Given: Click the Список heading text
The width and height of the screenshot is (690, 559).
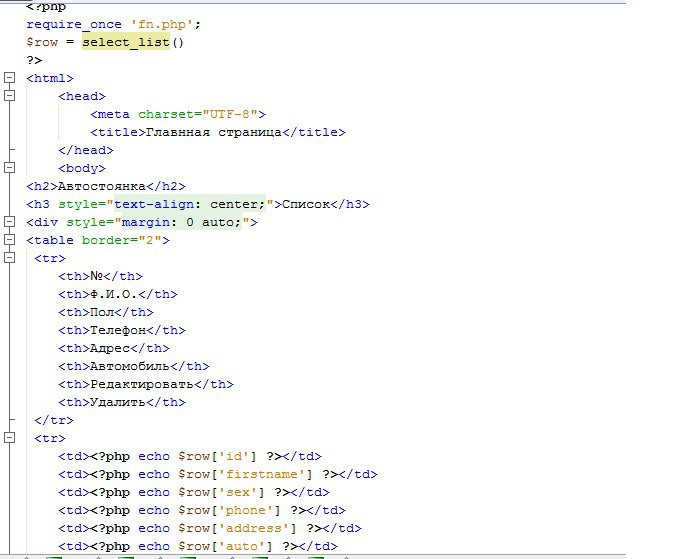Looking at the screenshot, I should [x=306, y=204].
